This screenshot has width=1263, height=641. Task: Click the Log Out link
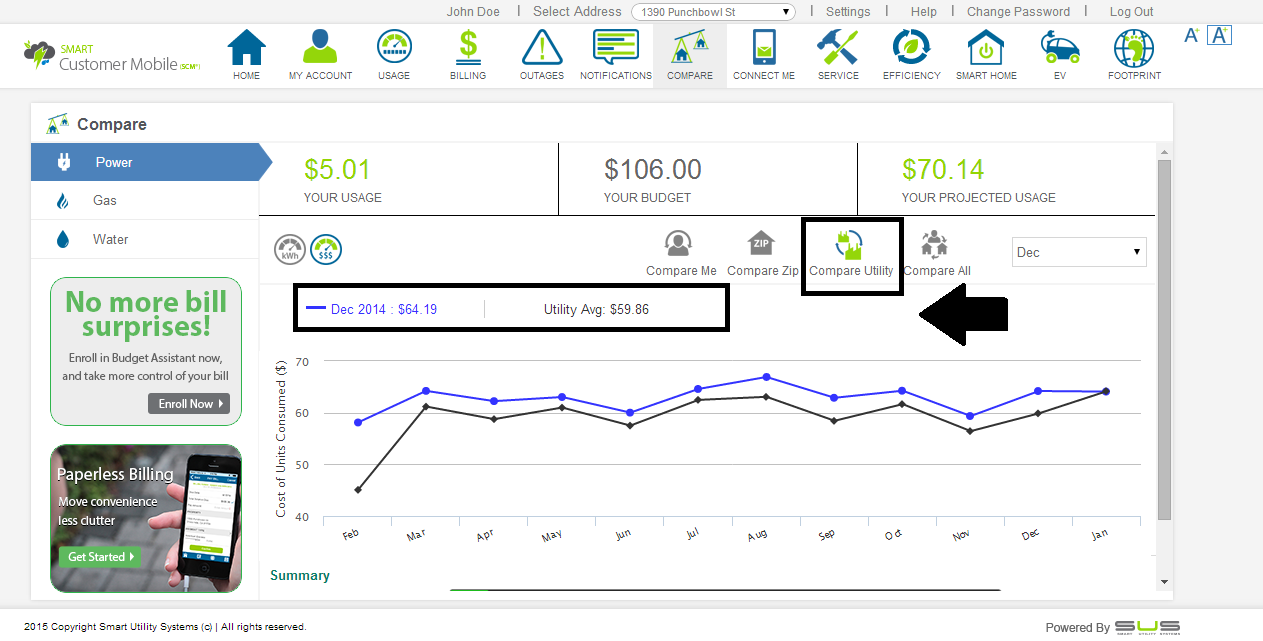point(1131,12)
